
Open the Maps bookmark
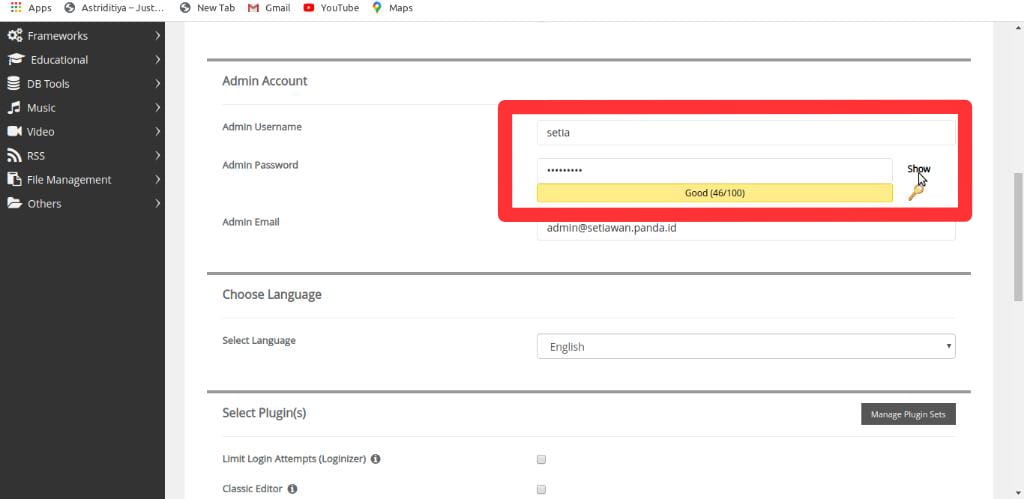392,8
